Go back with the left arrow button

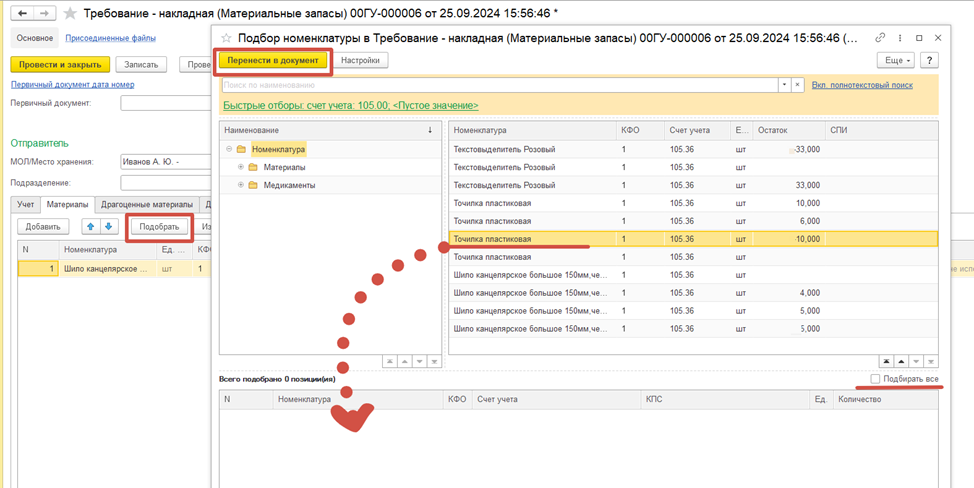(x=24, y=13)
